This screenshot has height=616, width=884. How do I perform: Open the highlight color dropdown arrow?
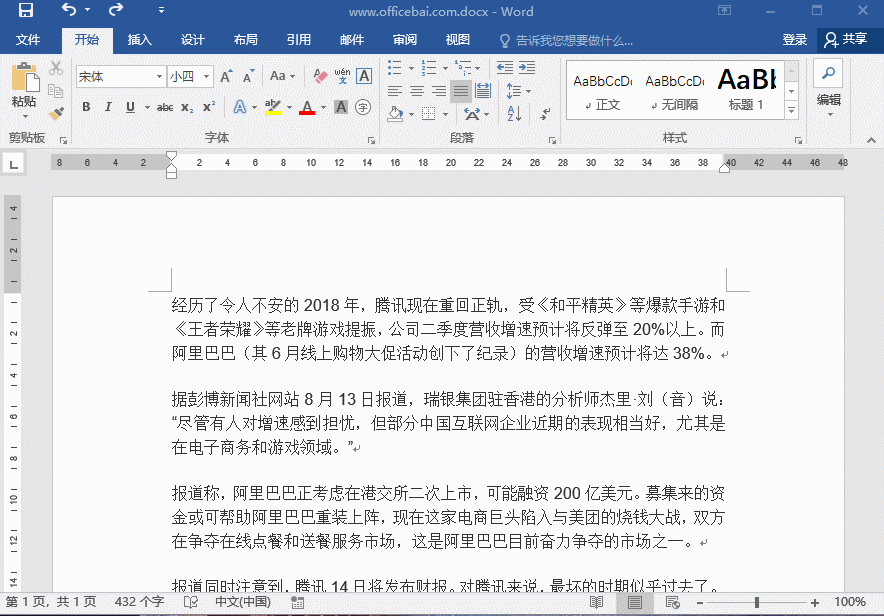(289, 107)
